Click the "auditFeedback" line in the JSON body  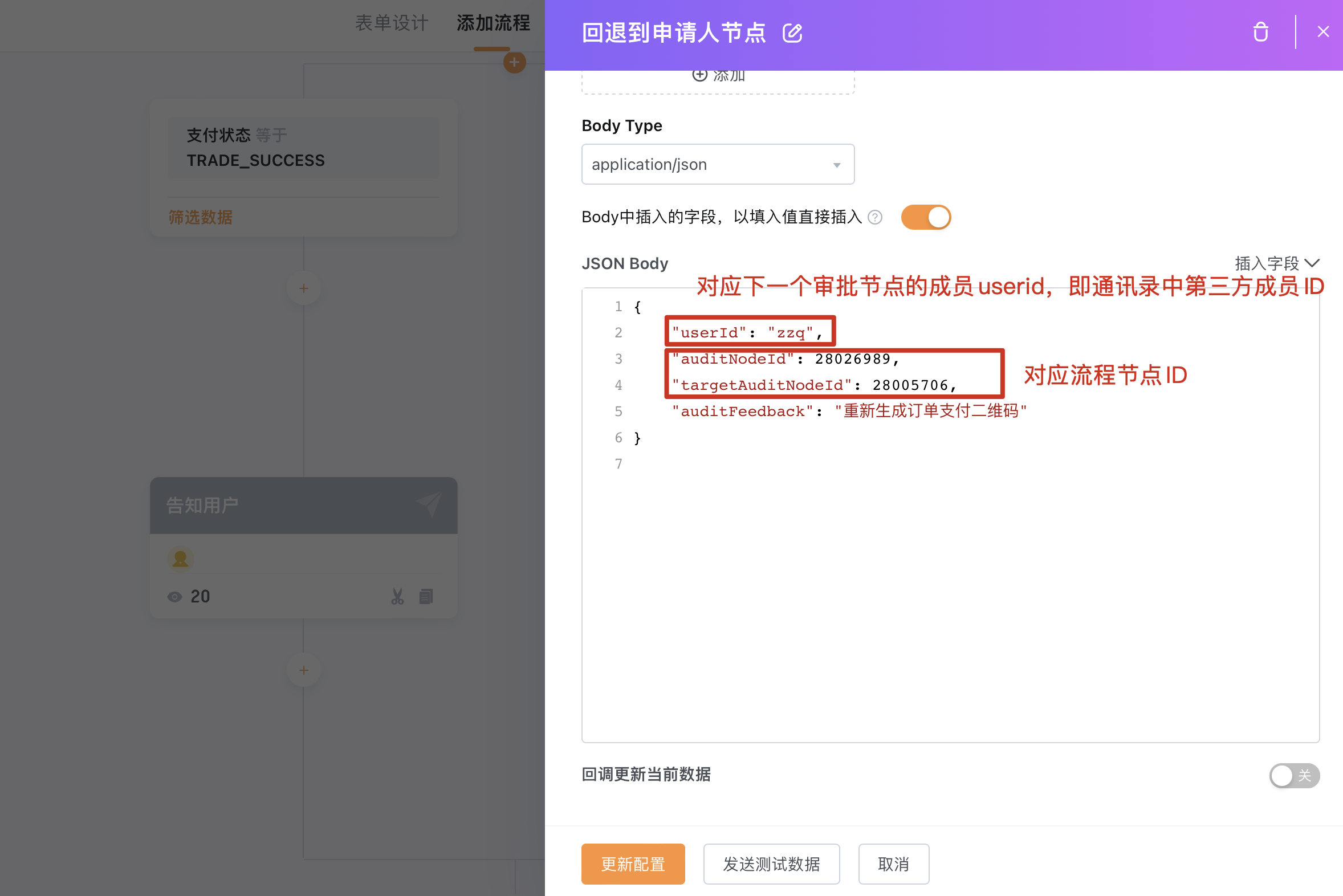pos(849,412)
